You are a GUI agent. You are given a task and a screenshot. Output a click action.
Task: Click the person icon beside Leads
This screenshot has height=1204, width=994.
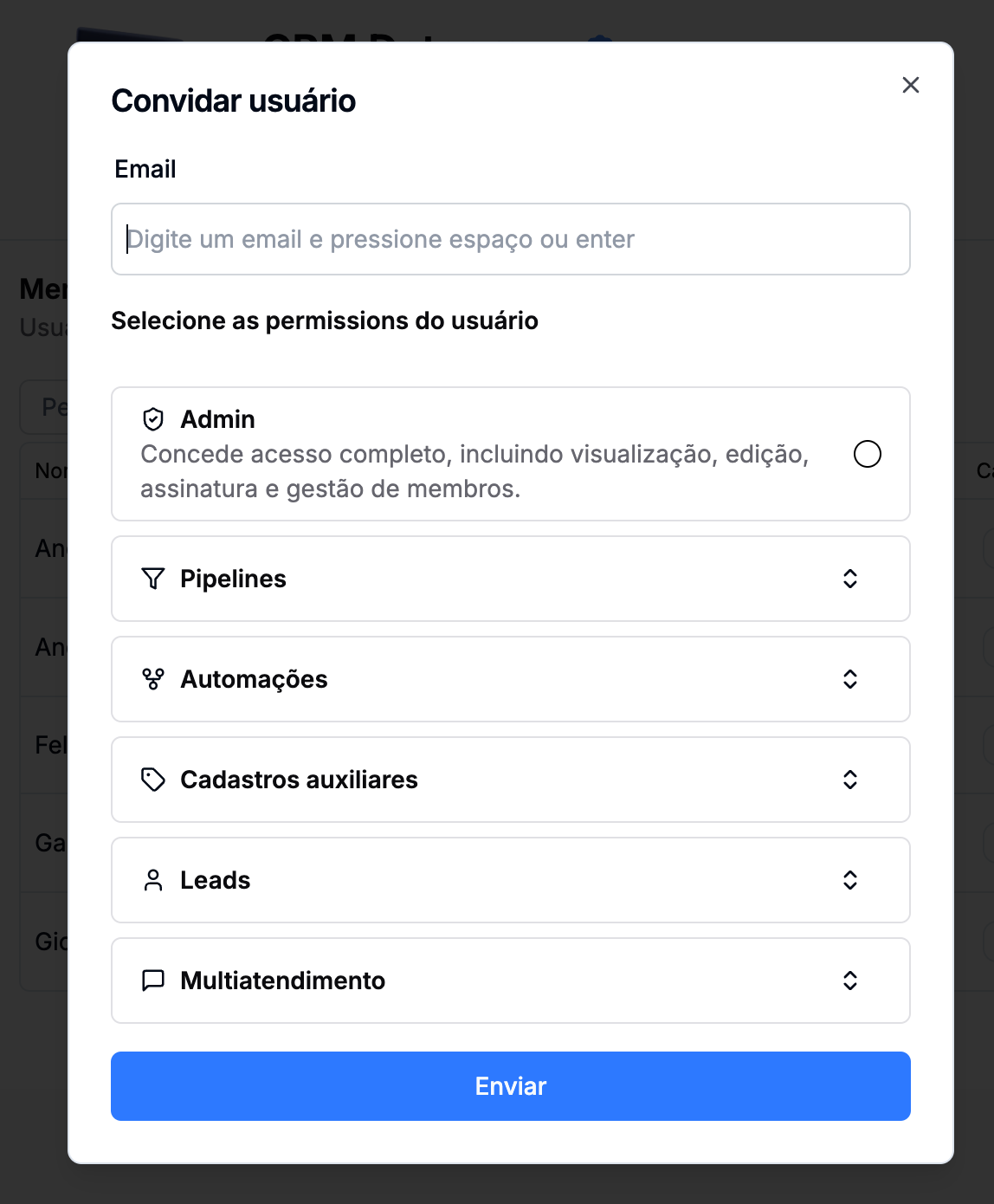pos(153,880)
